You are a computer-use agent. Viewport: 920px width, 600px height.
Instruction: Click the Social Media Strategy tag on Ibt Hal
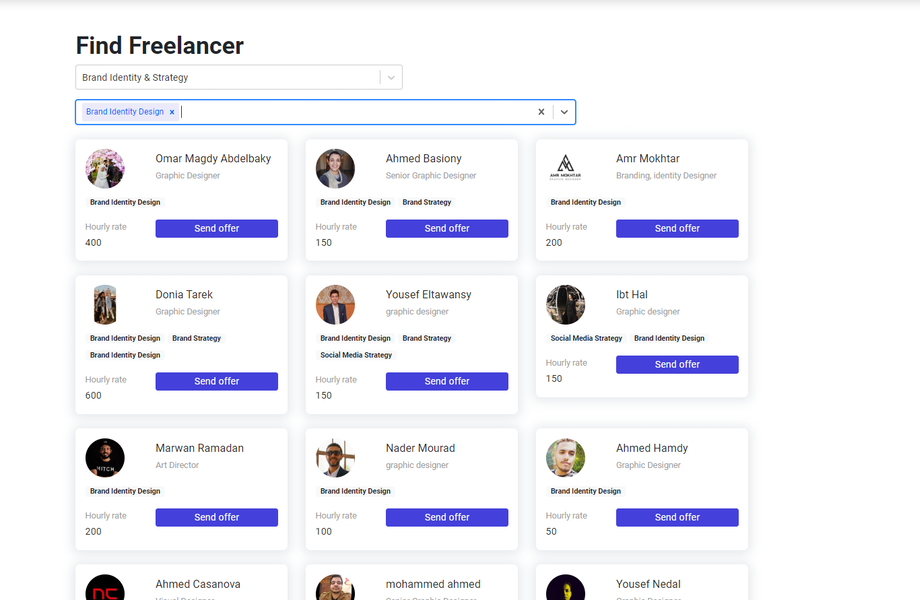click(x=586, y=338)
